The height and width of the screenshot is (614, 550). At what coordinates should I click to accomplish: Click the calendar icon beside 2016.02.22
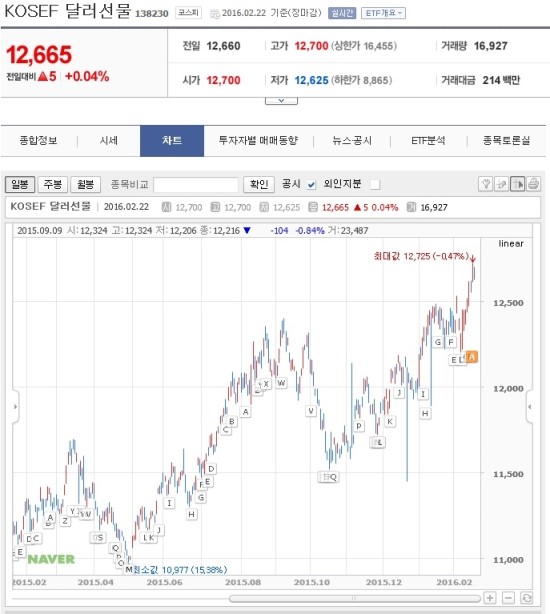click(215, 14)
